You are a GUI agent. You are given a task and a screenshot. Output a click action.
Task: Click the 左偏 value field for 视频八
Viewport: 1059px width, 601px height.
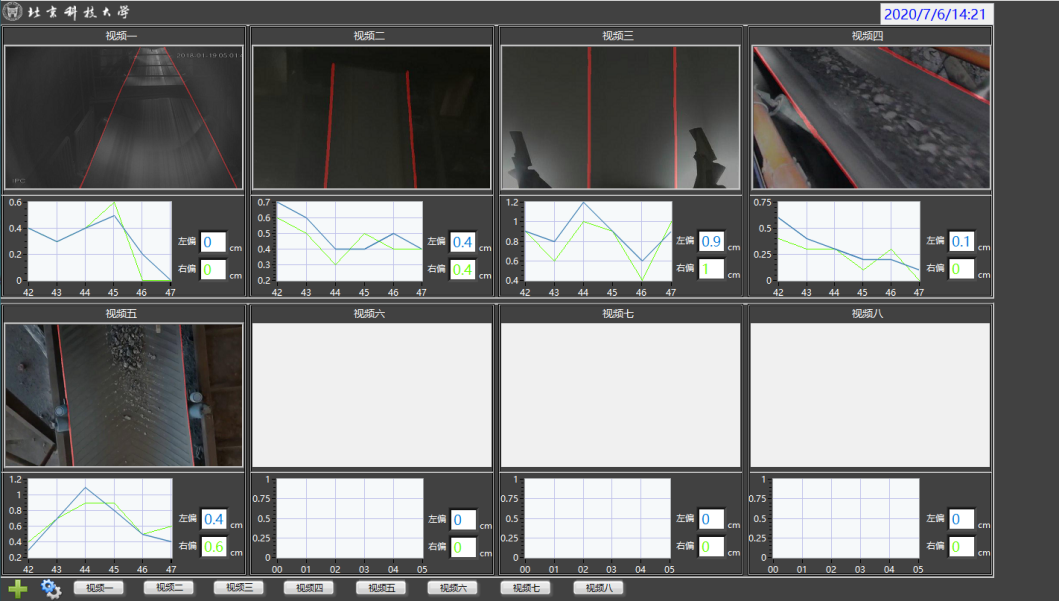(961, 519)
